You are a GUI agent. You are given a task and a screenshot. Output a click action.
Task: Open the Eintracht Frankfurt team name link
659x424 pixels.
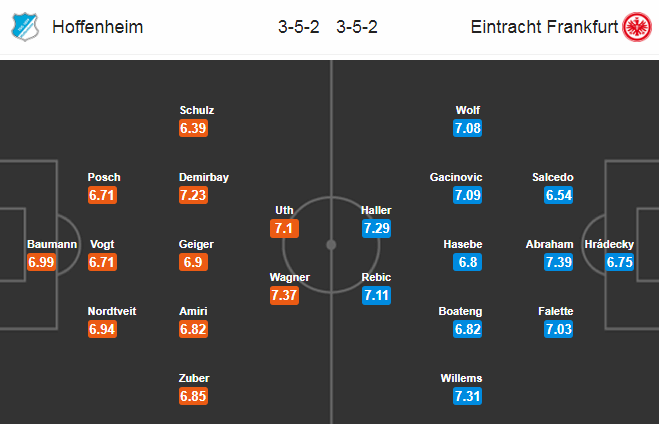click(544, 27)
